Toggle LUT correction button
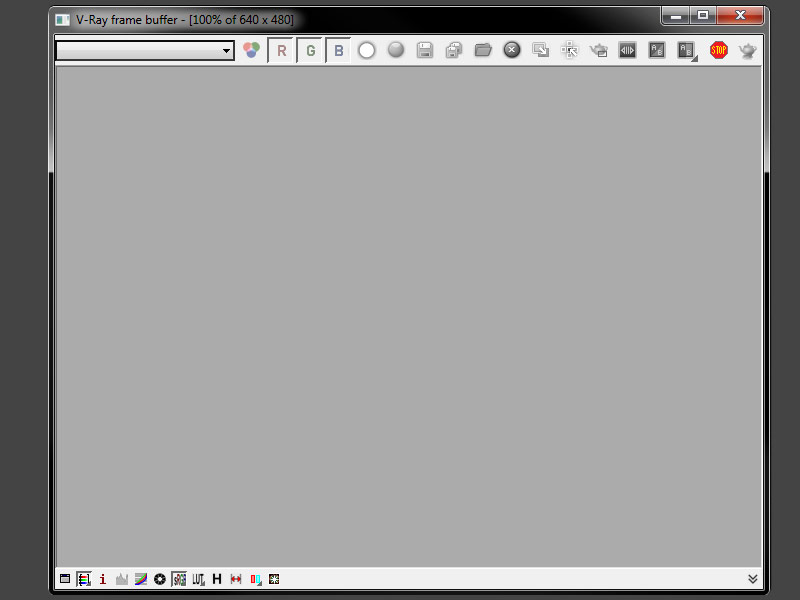 [198, 579]
